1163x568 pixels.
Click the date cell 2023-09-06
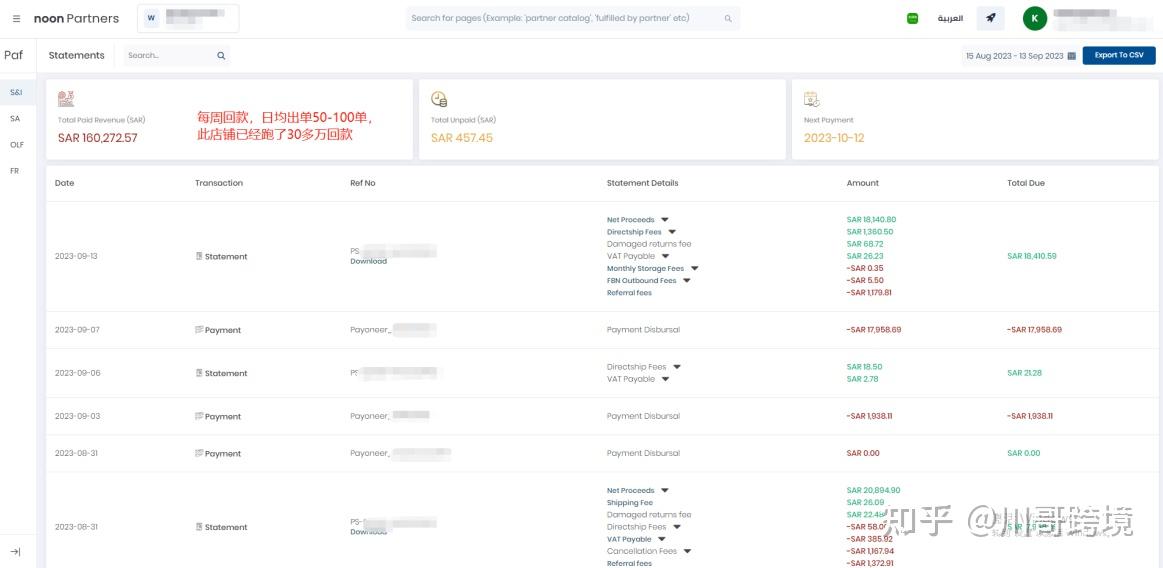(77, 373)
